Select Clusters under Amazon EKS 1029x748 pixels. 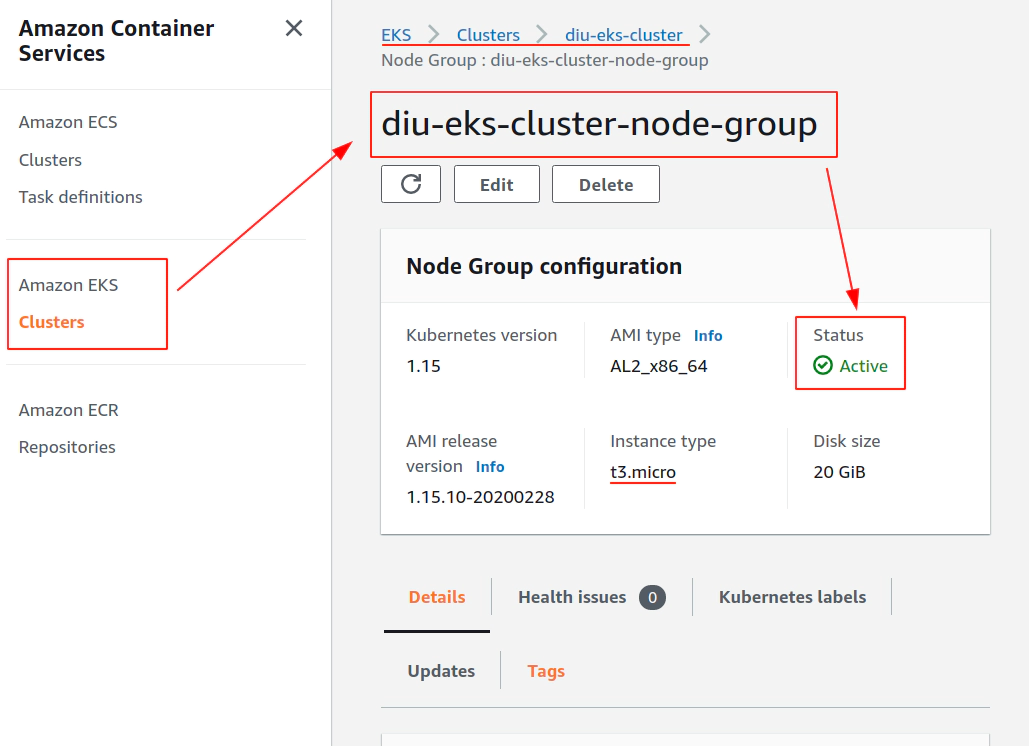point(52,322)
